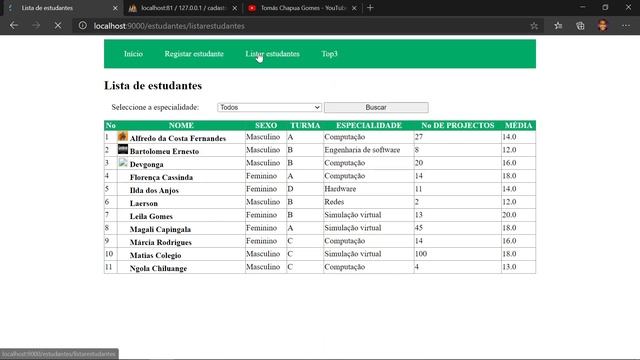The image size is (640, 360).
Task: Select the name Bartolomeu Ernesto
Action: [x=164, y=151]
